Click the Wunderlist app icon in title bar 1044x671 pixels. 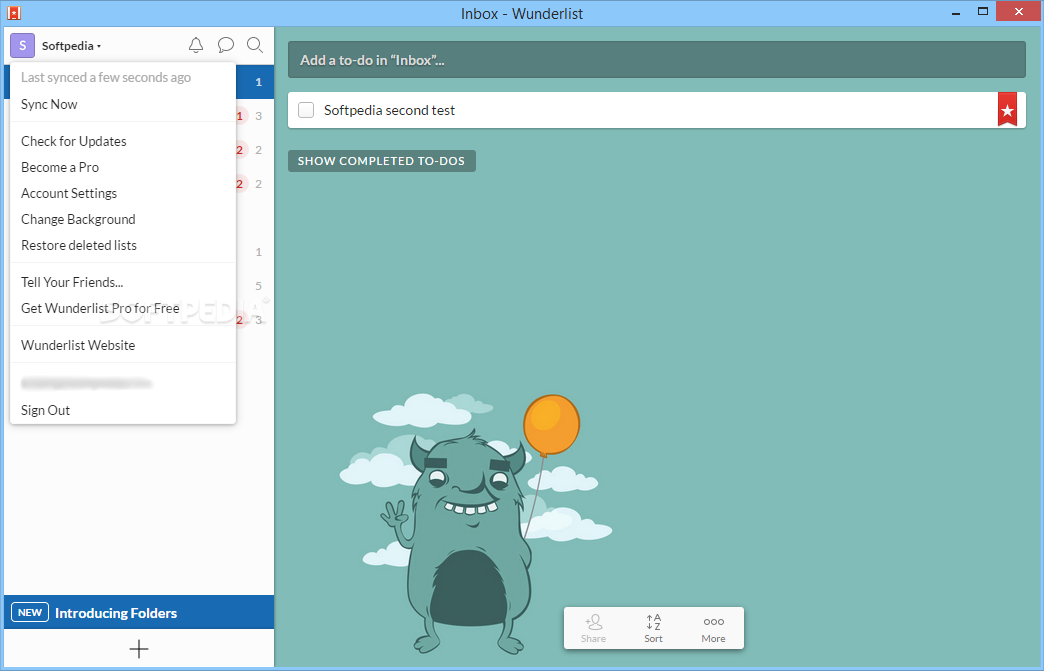click(14, 13)
